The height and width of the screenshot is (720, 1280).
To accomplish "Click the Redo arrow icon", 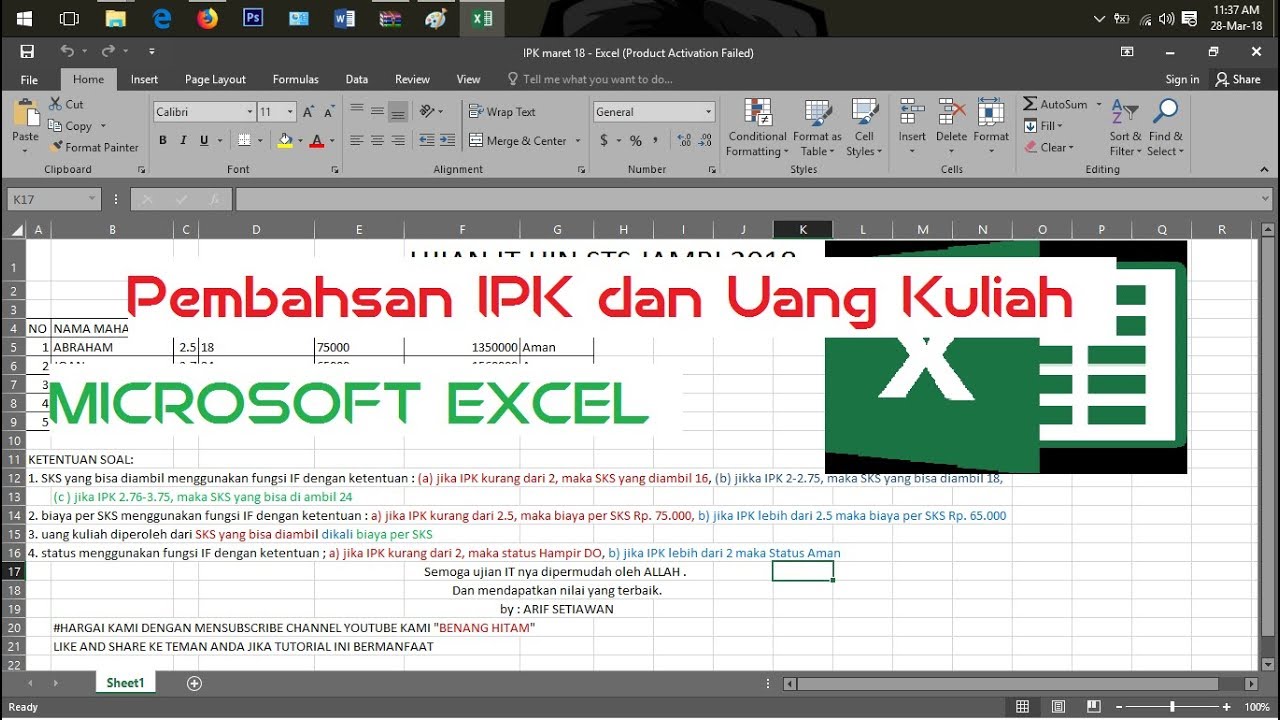I will [x=107, y=52].
